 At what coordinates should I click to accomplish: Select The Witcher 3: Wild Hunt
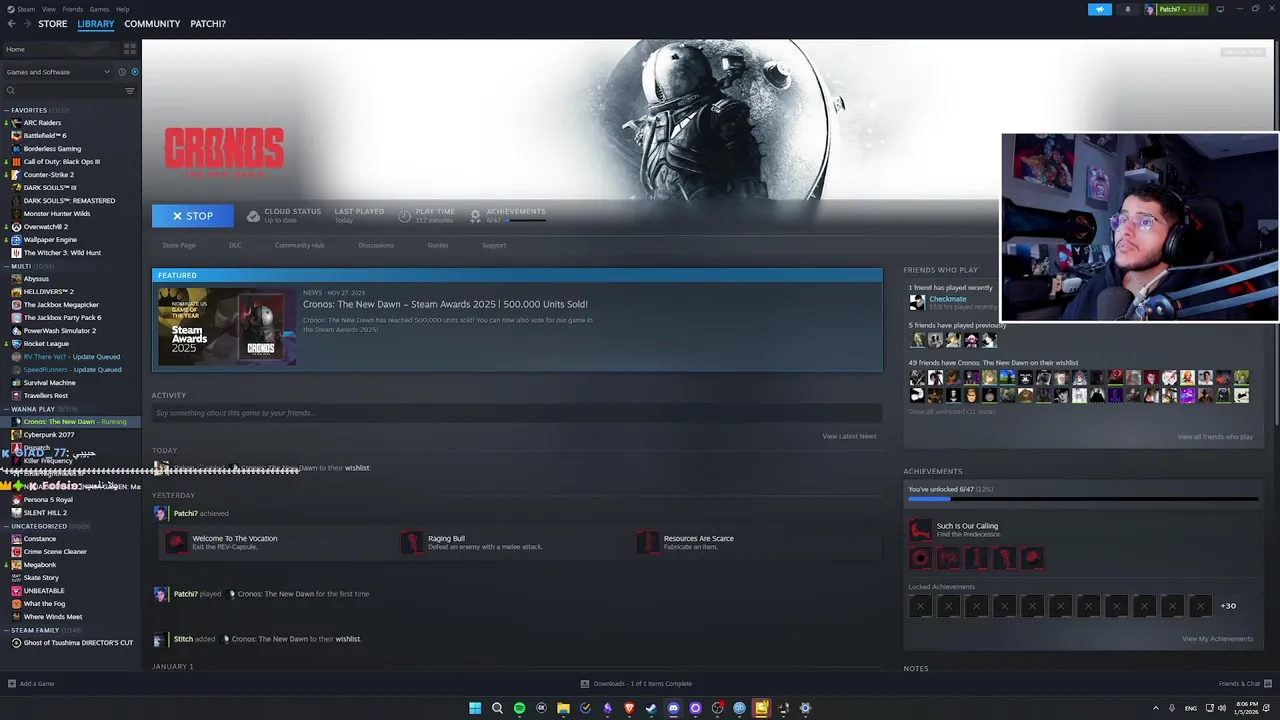[62, 253]
